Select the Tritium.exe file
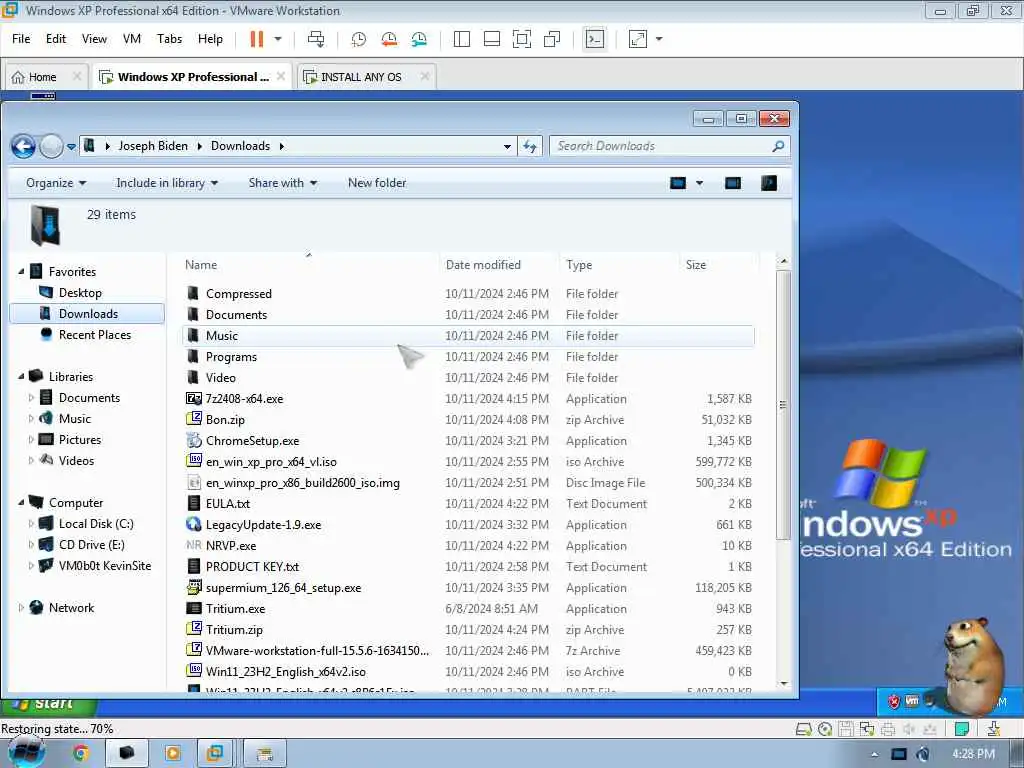 (235, 609)
